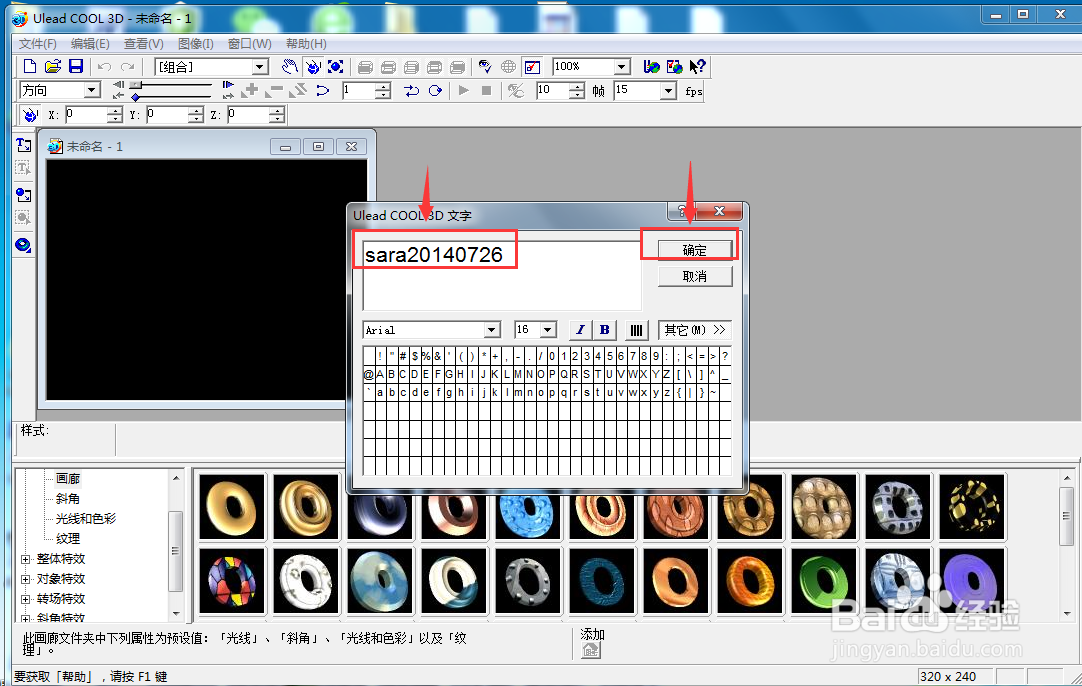1082x686 pixels.
Task: Open the fps dropdown showing 15
Action: pos(667,90)
